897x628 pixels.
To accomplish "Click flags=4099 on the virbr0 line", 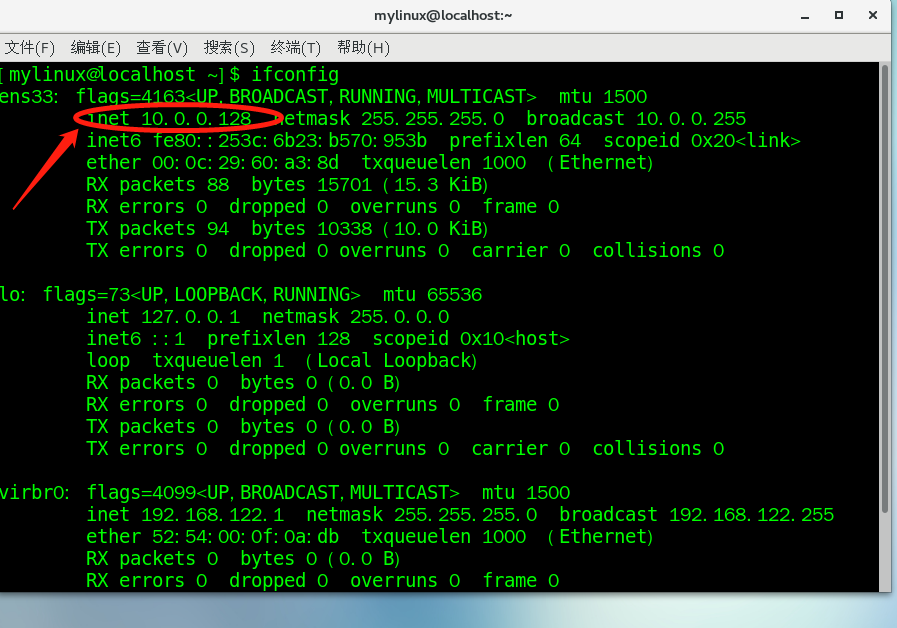I will [x=142, y=492].
